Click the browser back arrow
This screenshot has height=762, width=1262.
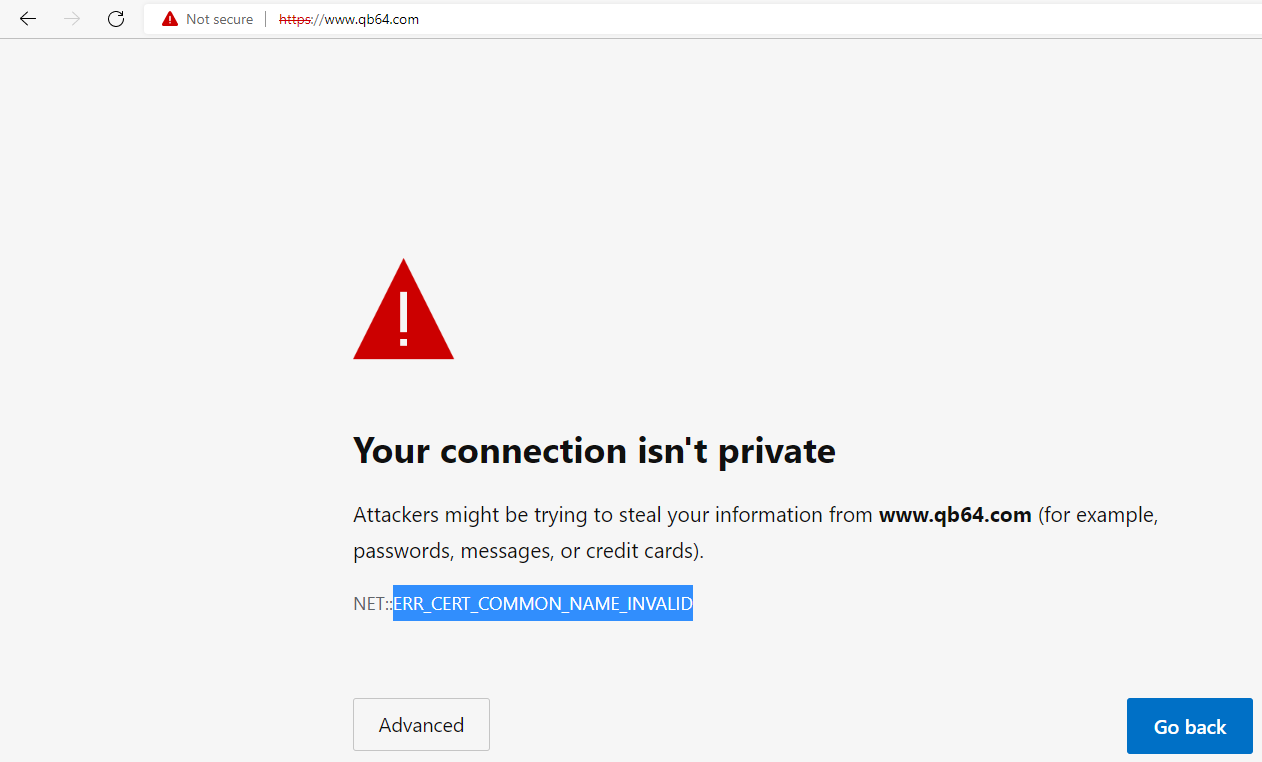pyautogui.click(x=28, y=19)
